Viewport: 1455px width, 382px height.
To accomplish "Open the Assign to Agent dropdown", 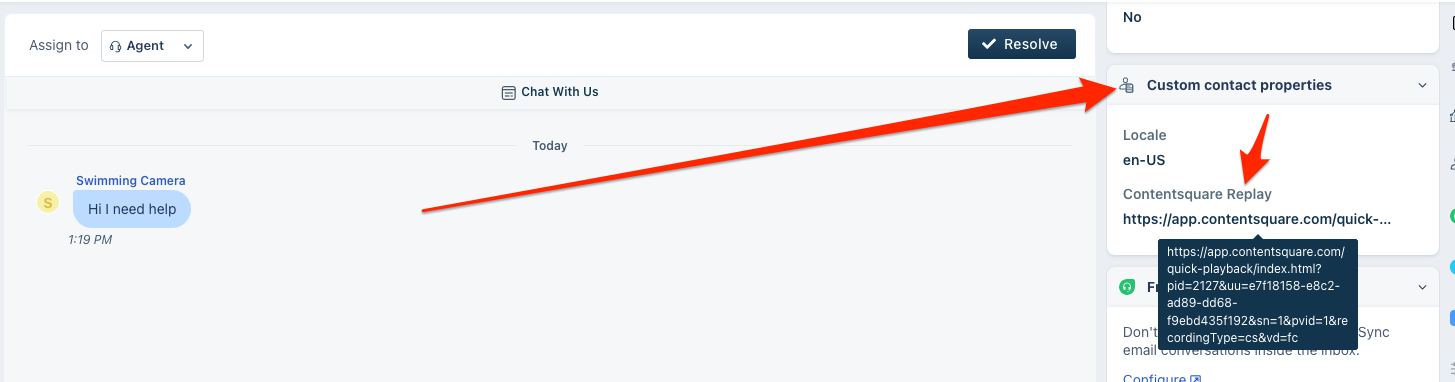I will click(x=152, y=46).
